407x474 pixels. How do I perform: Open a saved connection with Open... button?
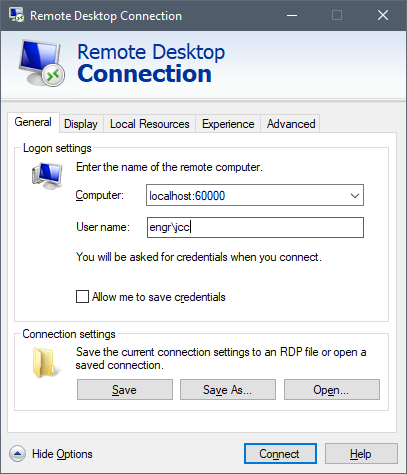[332, 389]
